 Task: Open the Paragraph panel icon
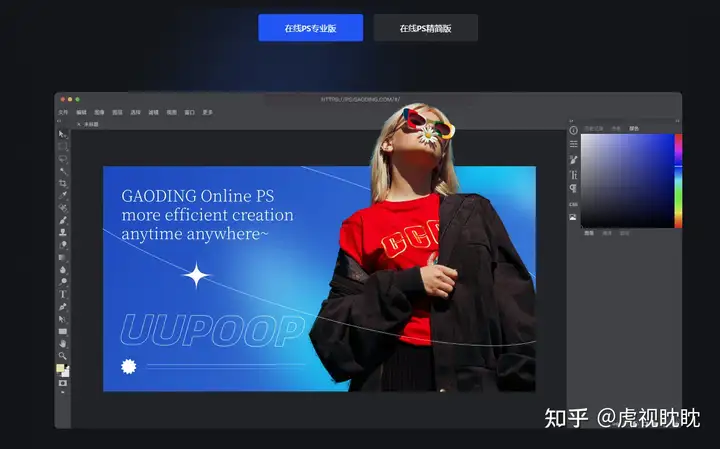click(x=574, y=188)
